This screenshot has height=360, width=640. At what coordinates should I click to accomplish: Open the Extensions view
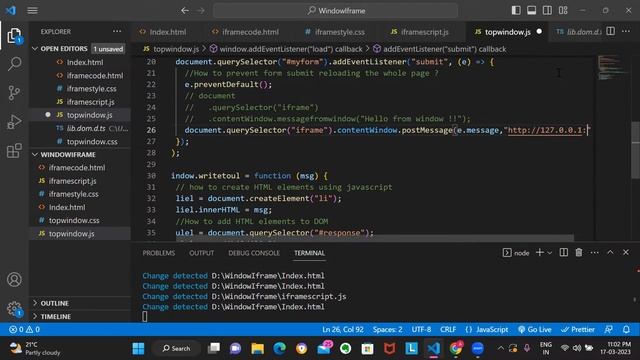[14, 151]
